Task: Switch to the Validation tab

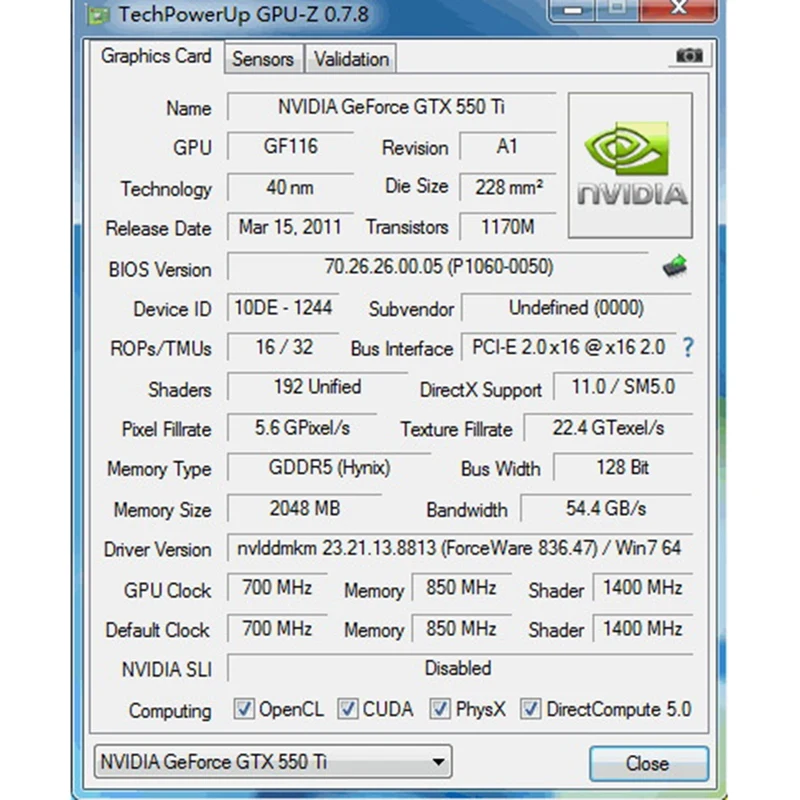Action: [351, 59]
